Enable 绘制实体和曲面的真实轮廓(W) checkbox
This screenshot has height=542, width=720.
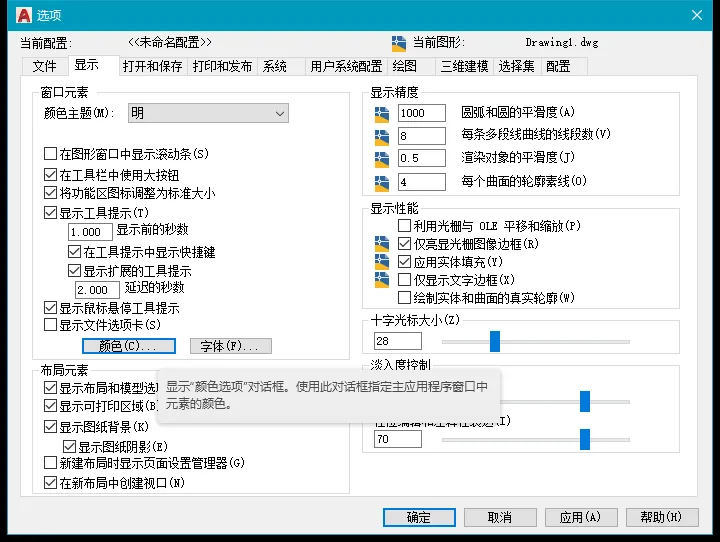[404, 298]
